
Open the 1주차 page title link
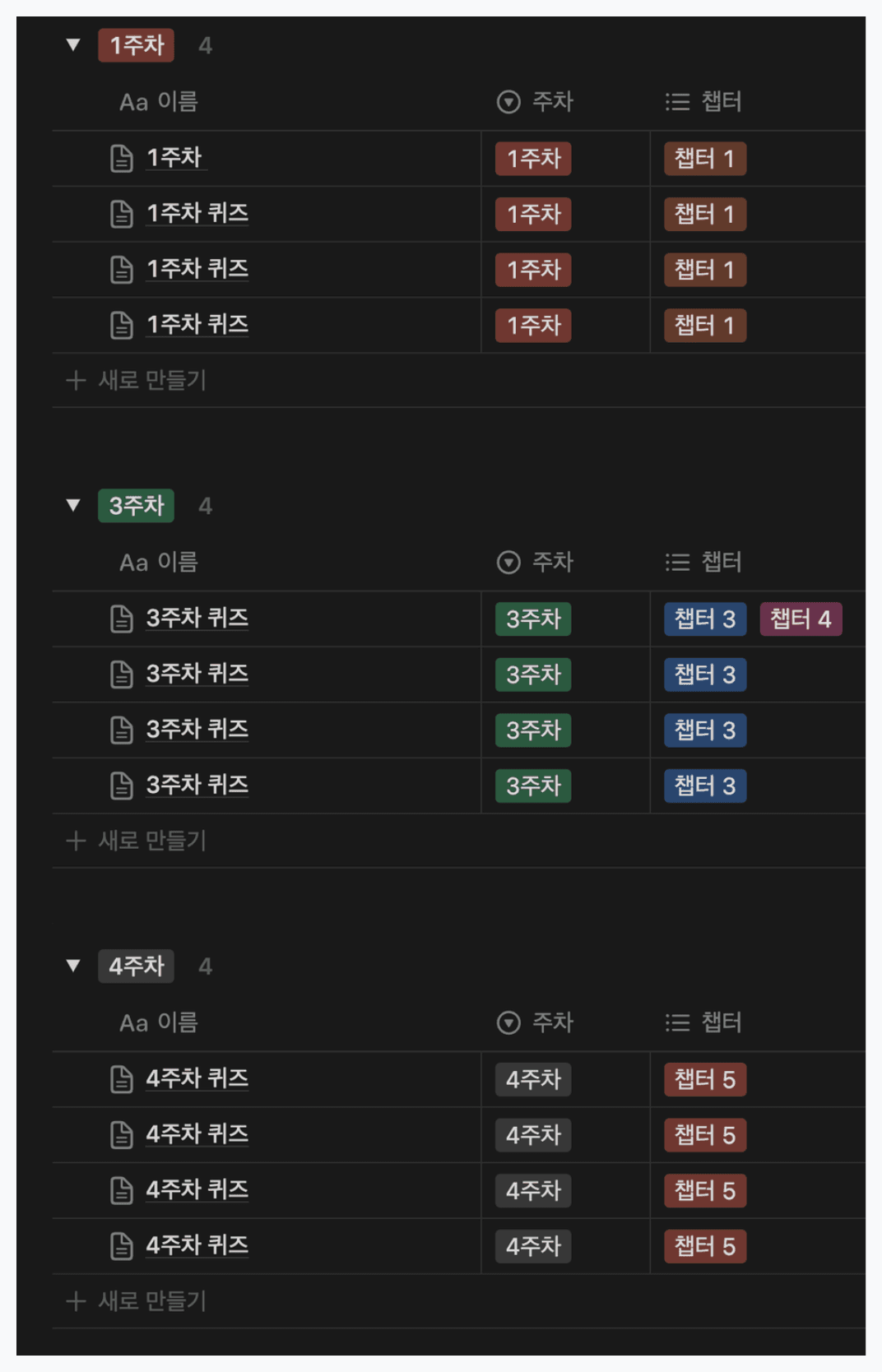[174, 158]
